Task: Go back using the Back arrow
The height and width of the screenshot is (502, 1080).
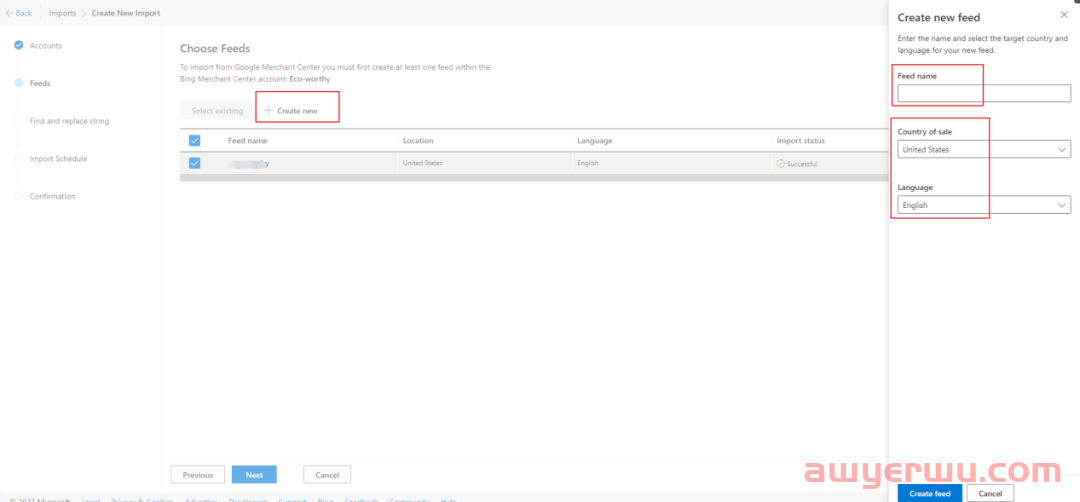Action: 19,13
